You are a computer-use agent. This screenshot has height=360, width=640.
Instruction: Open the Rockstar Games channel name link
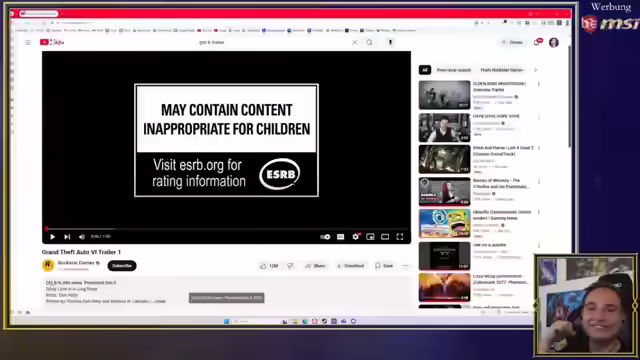point(76,263)
